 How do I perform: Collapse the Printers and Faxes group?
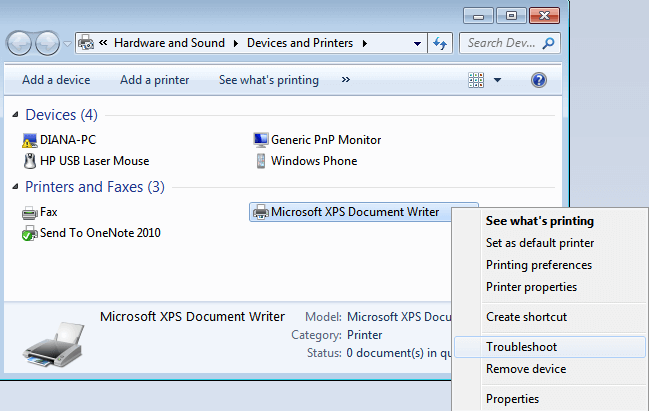[x=15, y=187]
